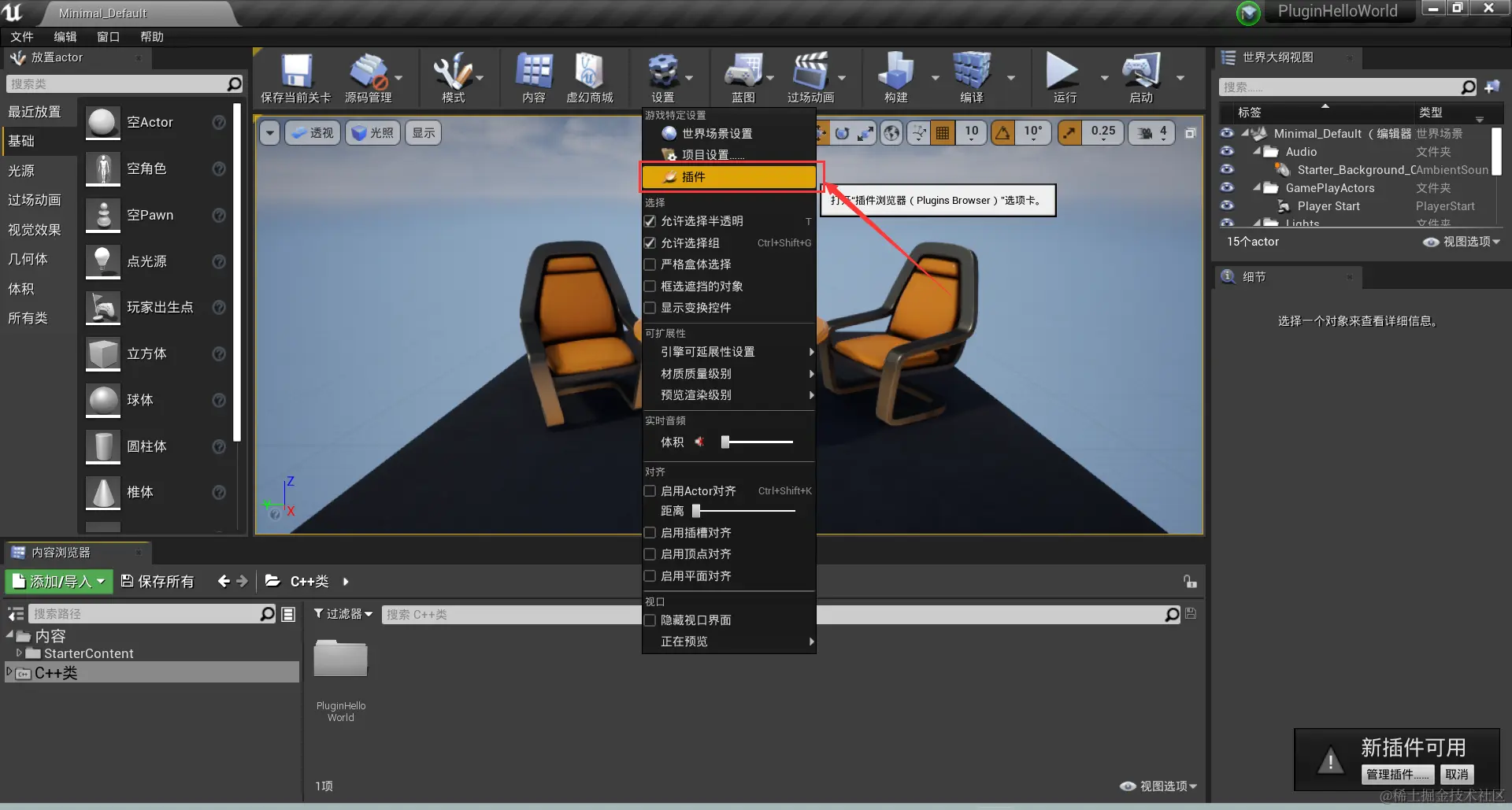Viewport: 1512px width, 810px height.
Task: Click the Empty Pawn (空Pawn) icon
Action: coord(102,216)
